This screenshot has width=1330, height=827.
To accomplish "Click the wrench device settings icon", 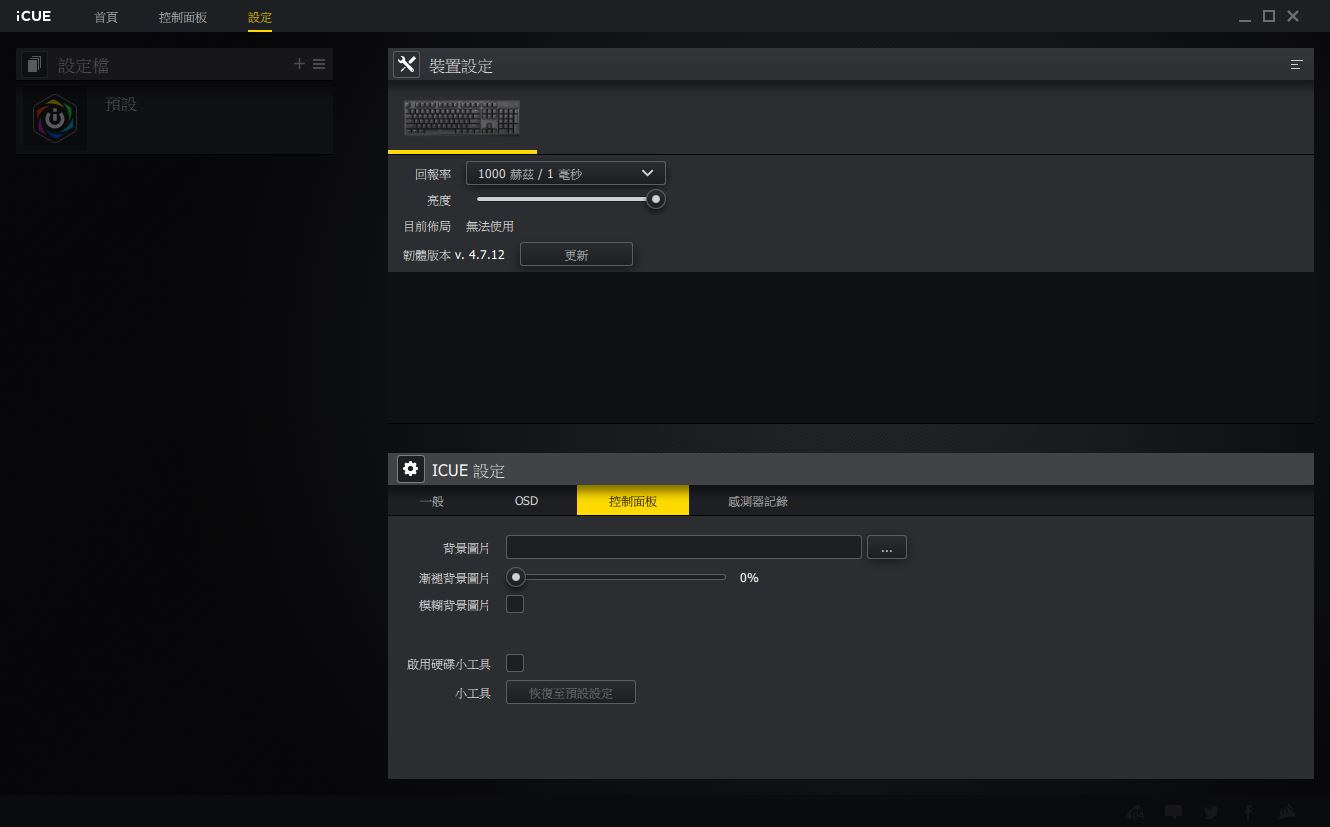I will pos(406,65).
